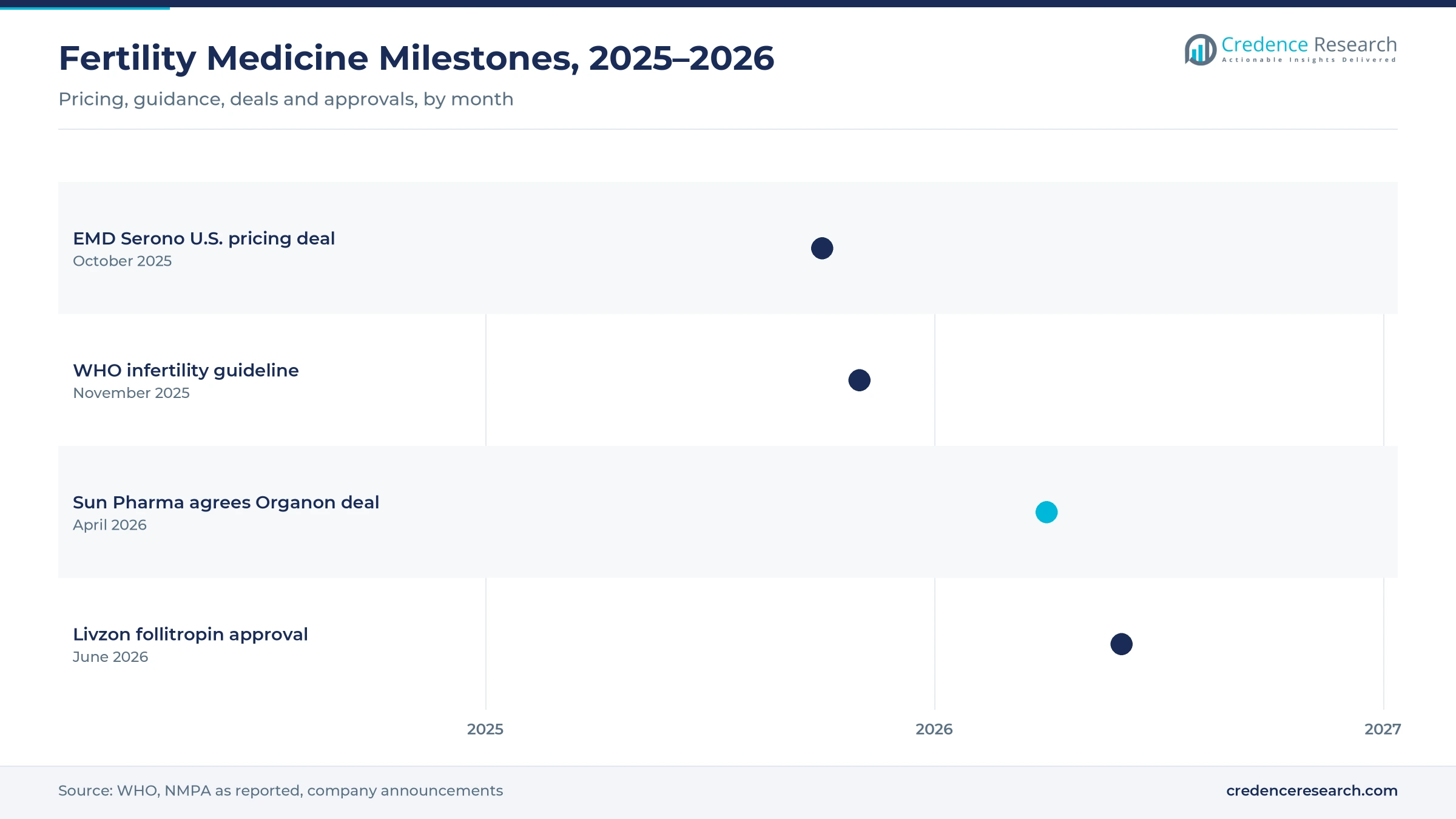Click the Credence Research brand name text
1456x819 pixels.
(x=1309, y=45)
